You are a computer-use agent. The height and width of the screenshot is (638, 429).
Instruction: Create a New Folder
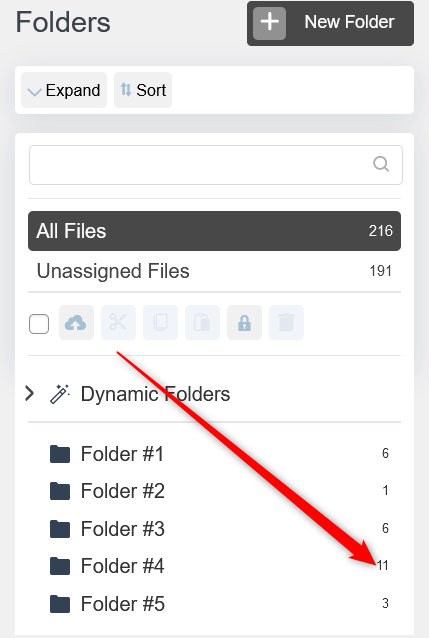pyautogui.click(x=331, y=23)
